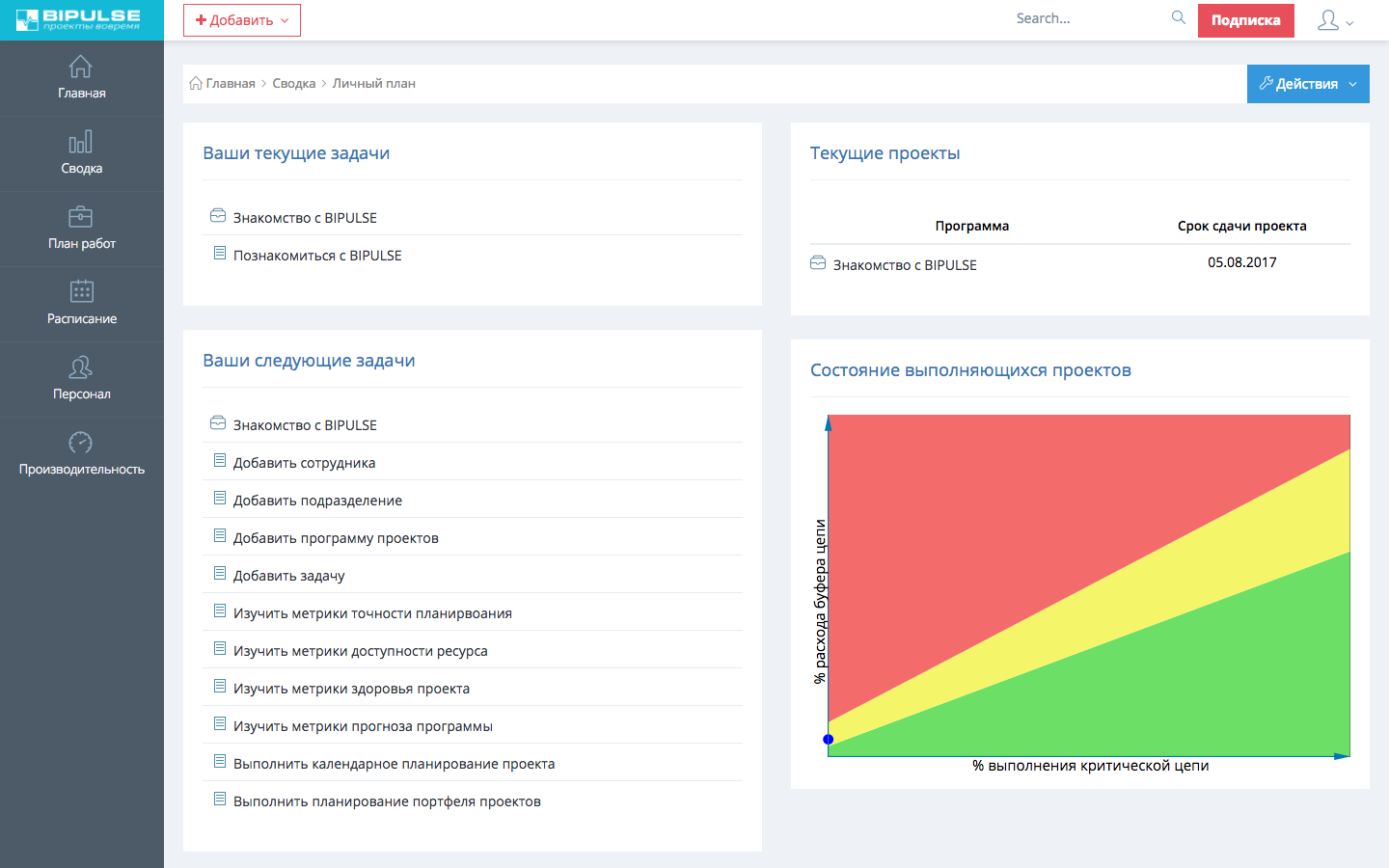Open the План работ briefcase icon

tap(81, 217)
